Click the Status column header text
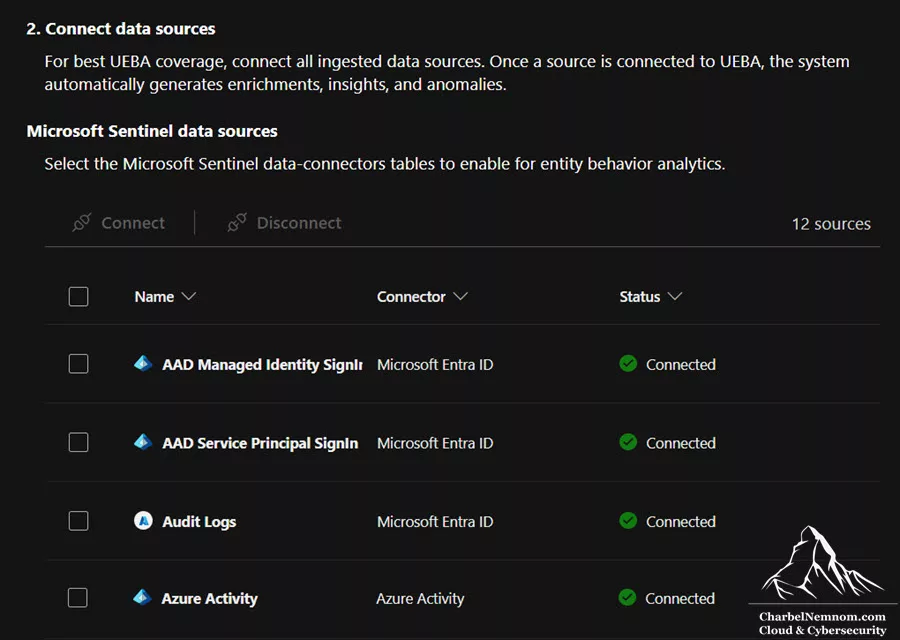900x640 pixels. coord(640,297)
